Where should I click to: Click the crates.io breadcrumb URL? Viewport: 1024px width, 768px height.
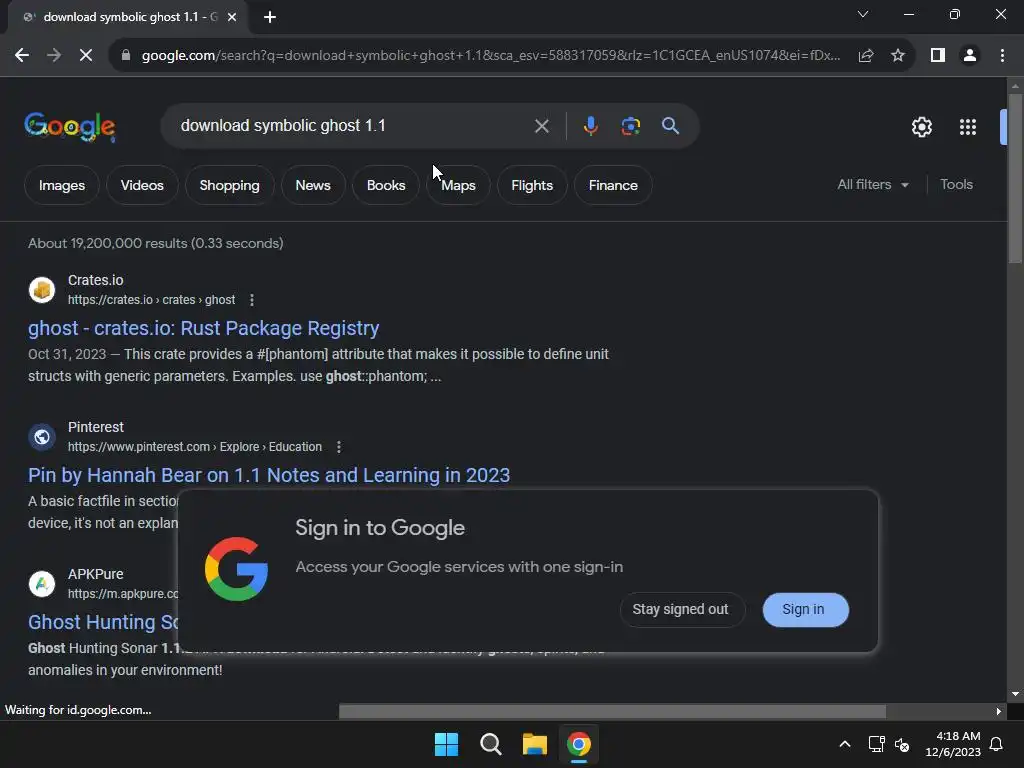click(x=152, y=300)
